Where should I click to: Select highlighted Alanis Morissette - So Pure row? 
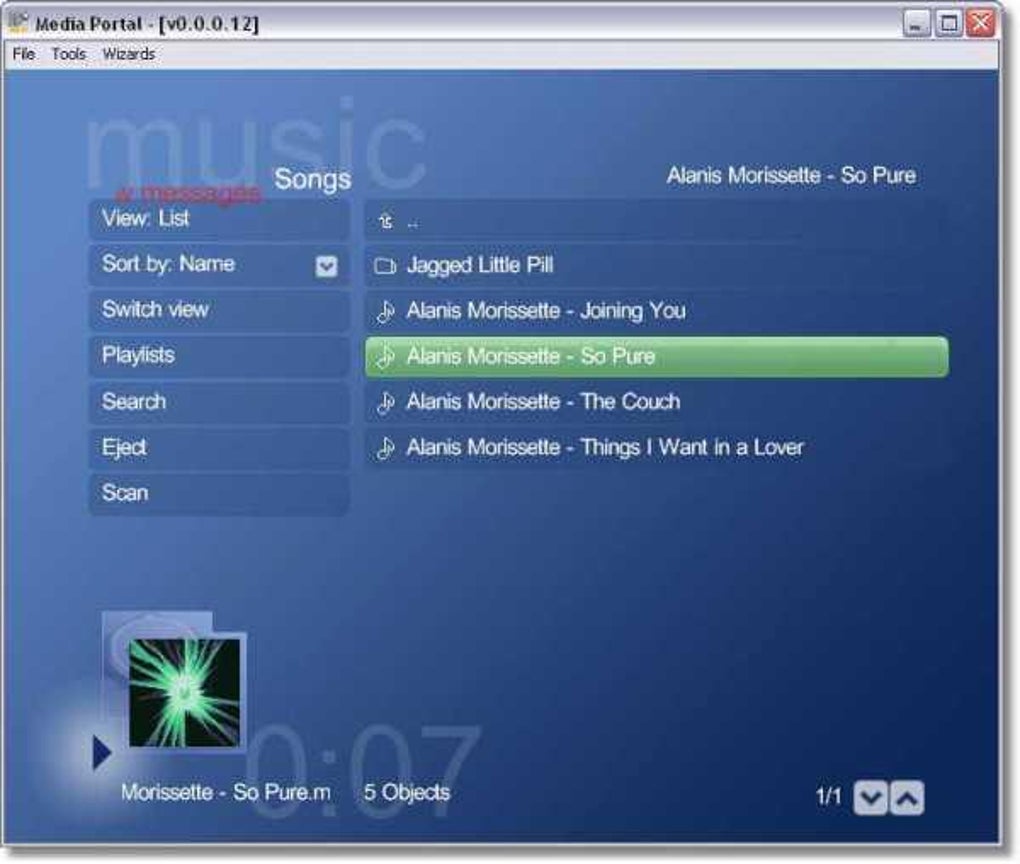click(x=656, y=357)
